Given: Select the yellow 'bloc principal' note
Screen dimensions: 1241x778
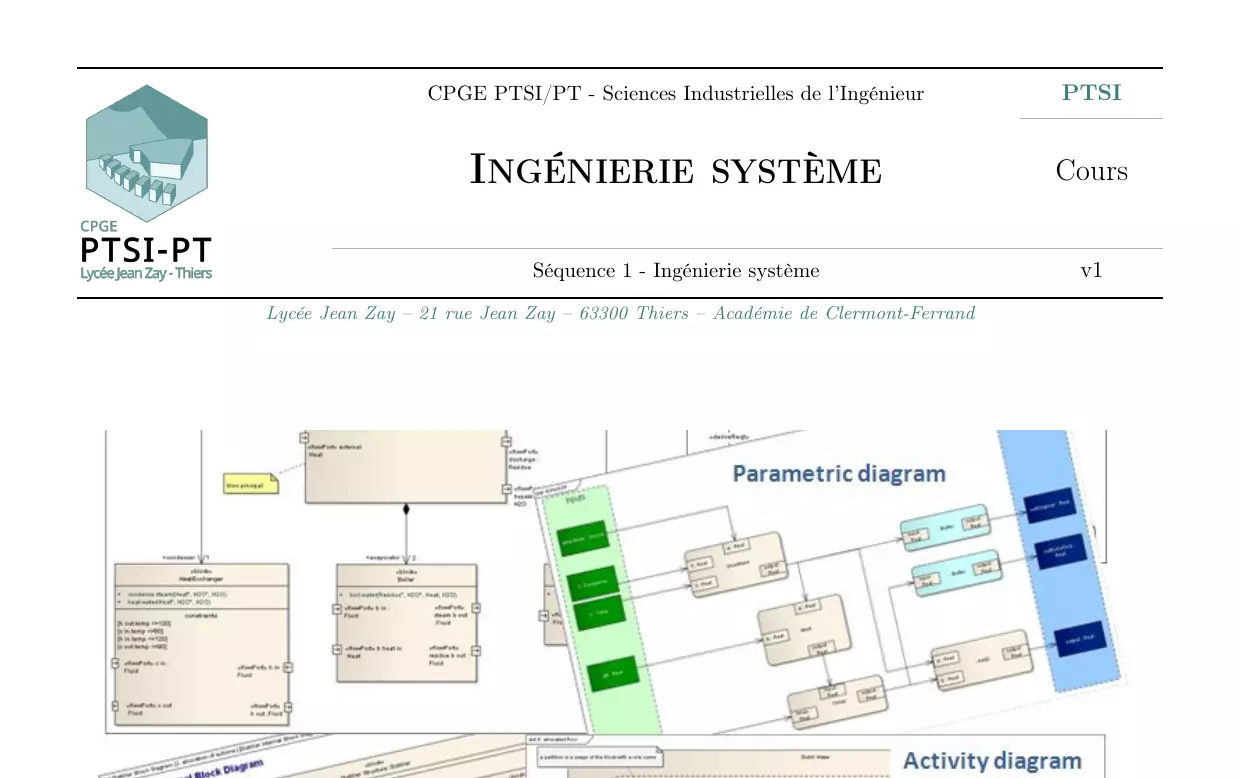Looking at the screenshot, I should click(x=251, y=482).
